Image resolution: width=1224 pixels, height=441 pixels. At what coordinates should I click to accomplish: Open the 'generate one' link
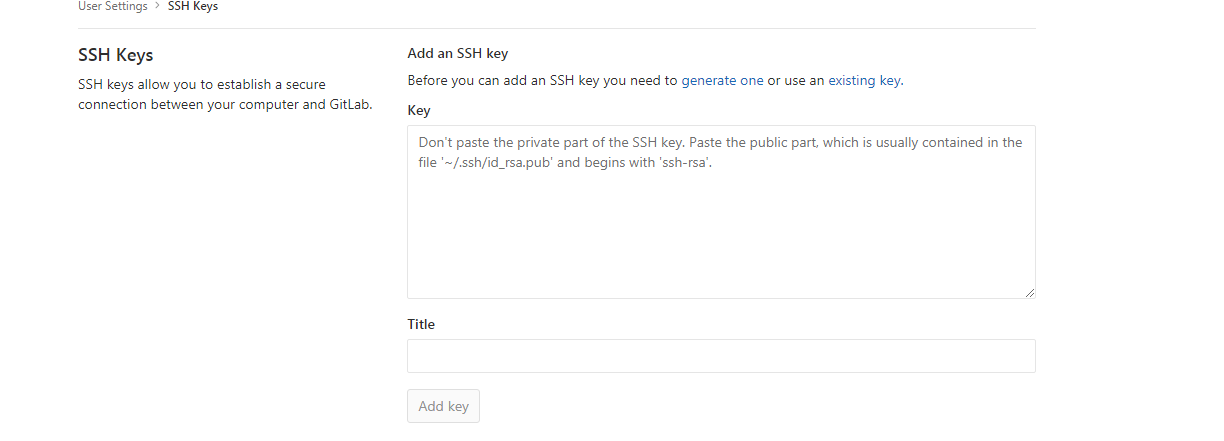(x=722, y=81)
